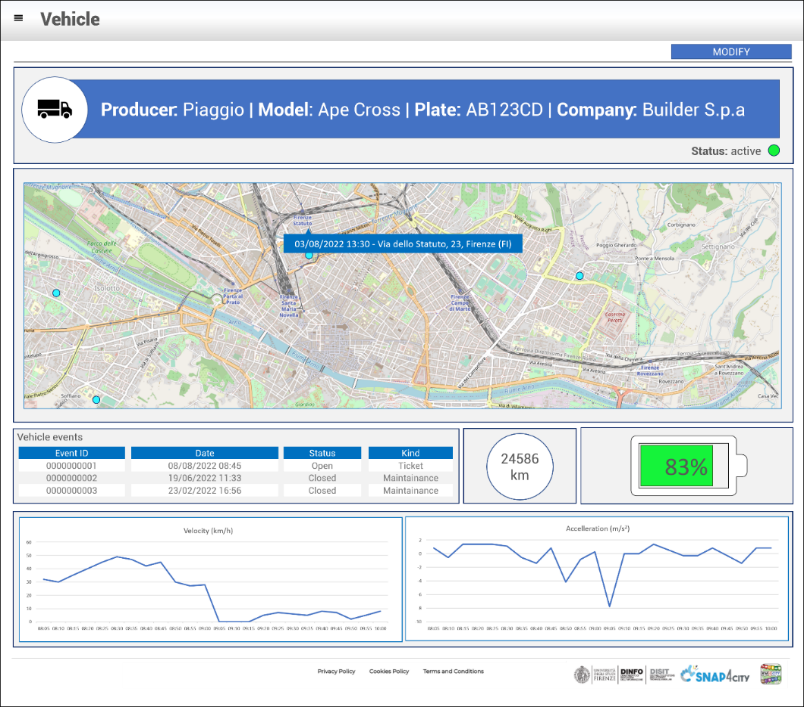Select event row 0000000001

tap(71, 466)
